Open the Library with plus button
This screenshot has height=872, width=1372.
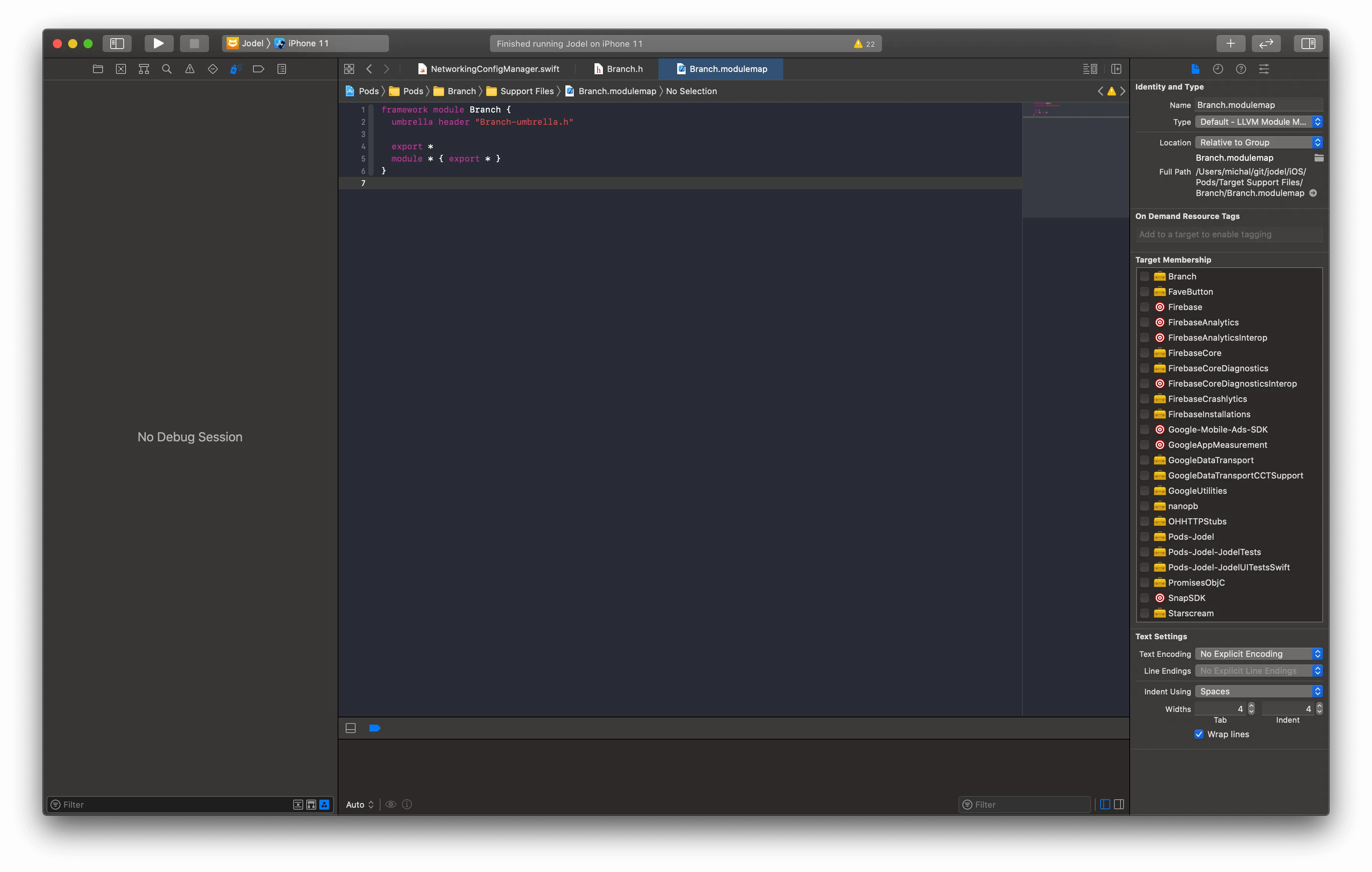(1231, 43)
